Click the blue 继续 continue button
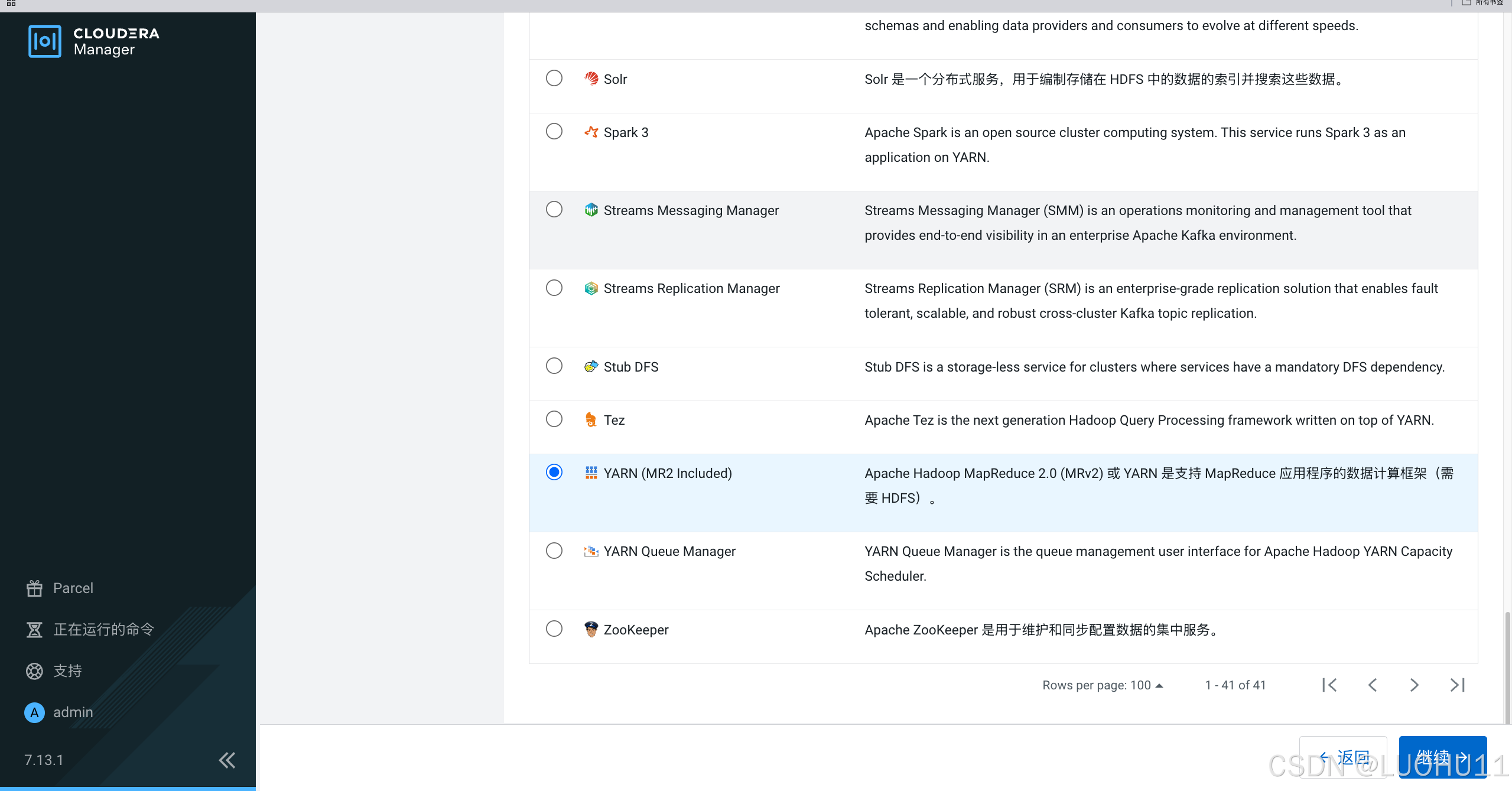The height and width of the screenshot is (791, 1512). click(x=1442, y=757)
